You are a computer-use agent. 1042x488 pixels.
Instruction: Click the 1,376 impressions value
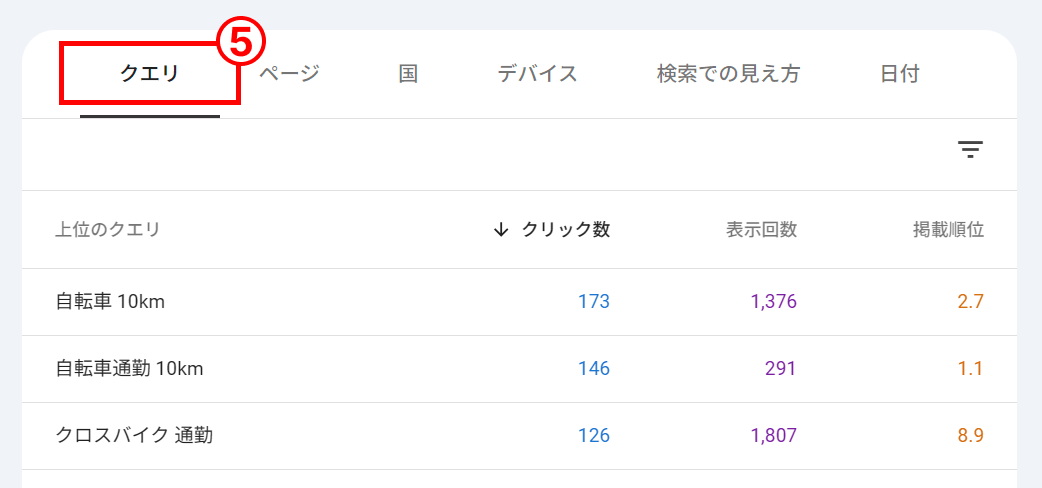(774, 302)
